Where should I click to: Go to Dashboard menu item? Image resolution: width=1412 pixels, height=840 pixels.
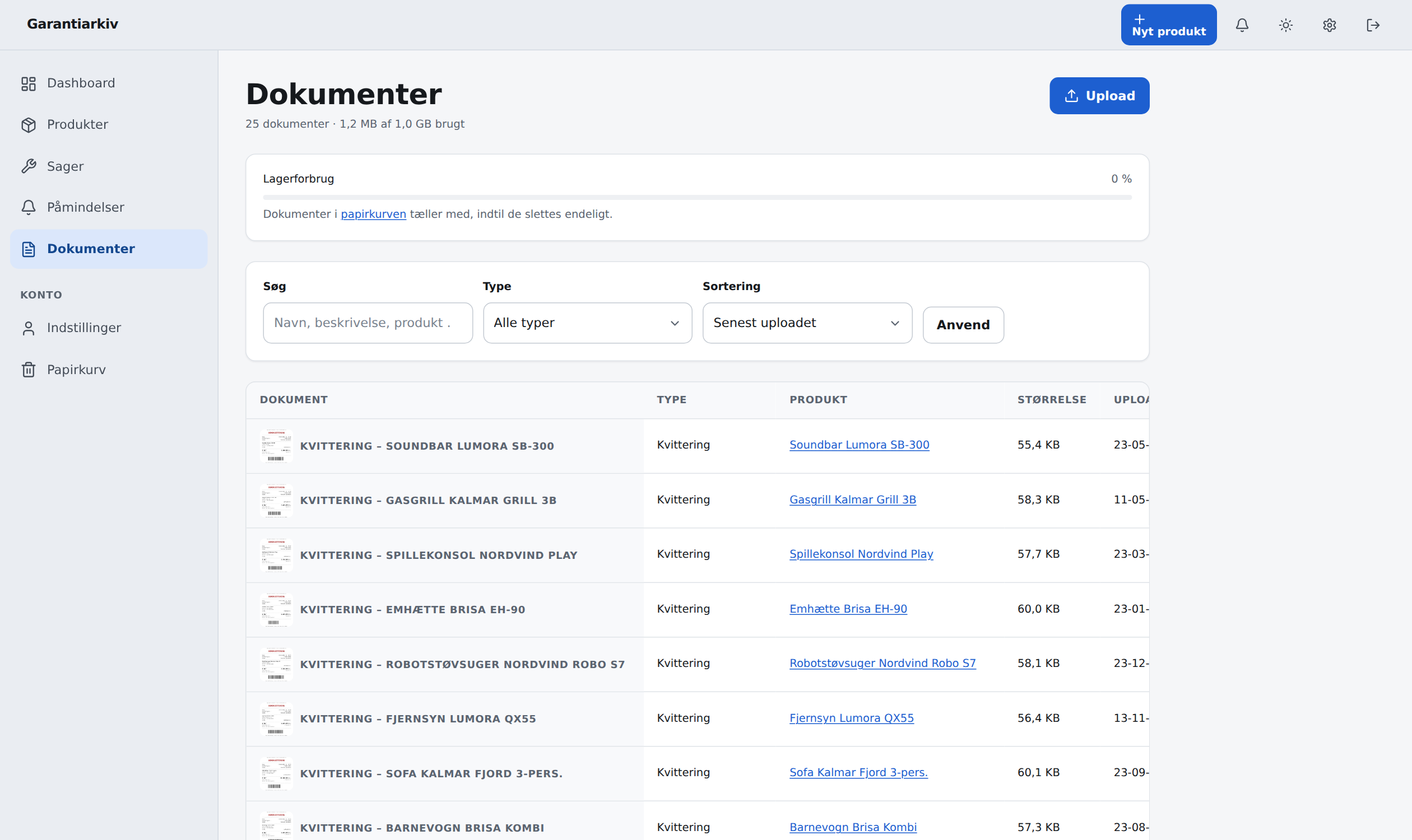point(109,83)
